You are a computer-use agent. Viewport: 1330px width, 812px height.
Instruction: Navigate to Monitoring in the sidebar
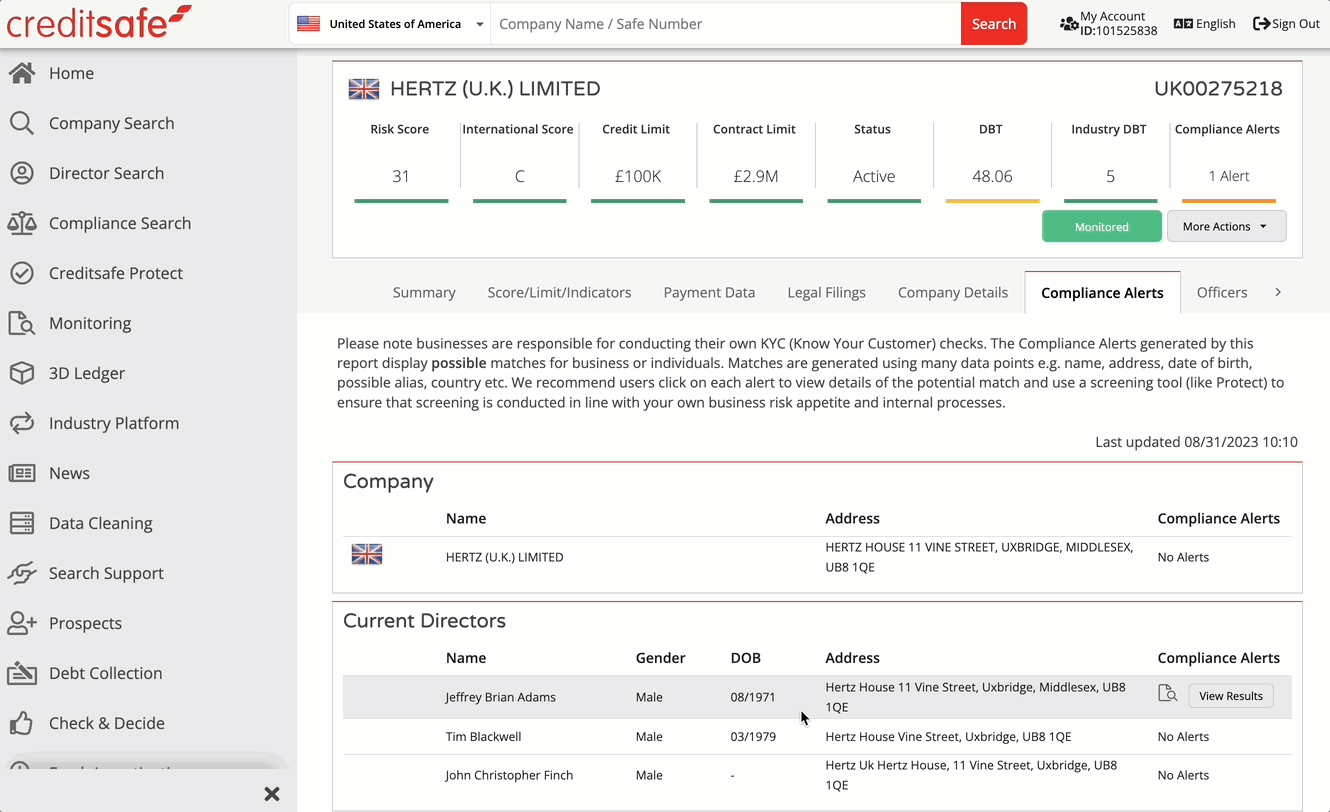(x=90, y=323)
